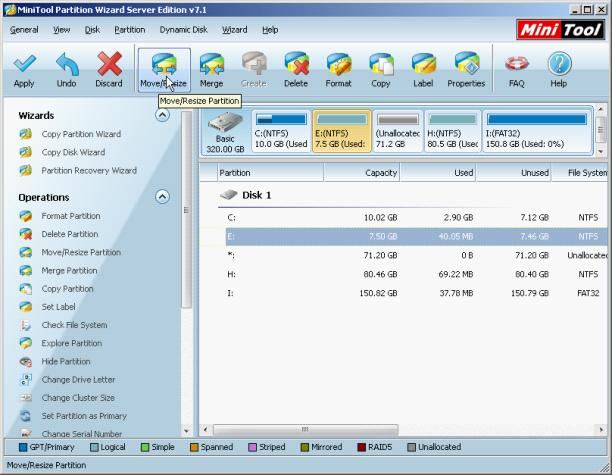This screenshot has width=612, height=475.
Task: Sort by the Capacity column header
Action: point(361,173)
